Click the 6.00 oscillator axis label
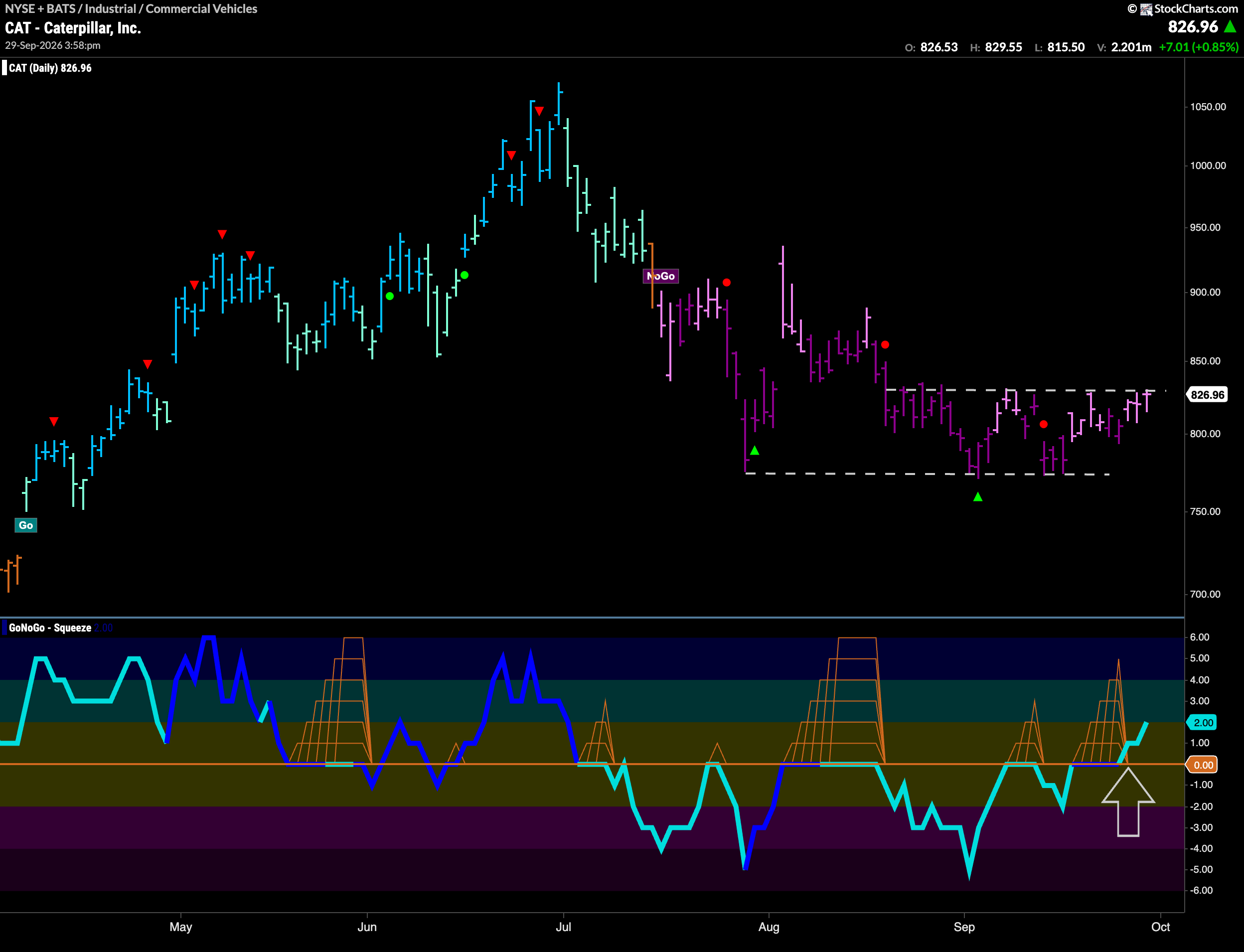 point(1199,637)
